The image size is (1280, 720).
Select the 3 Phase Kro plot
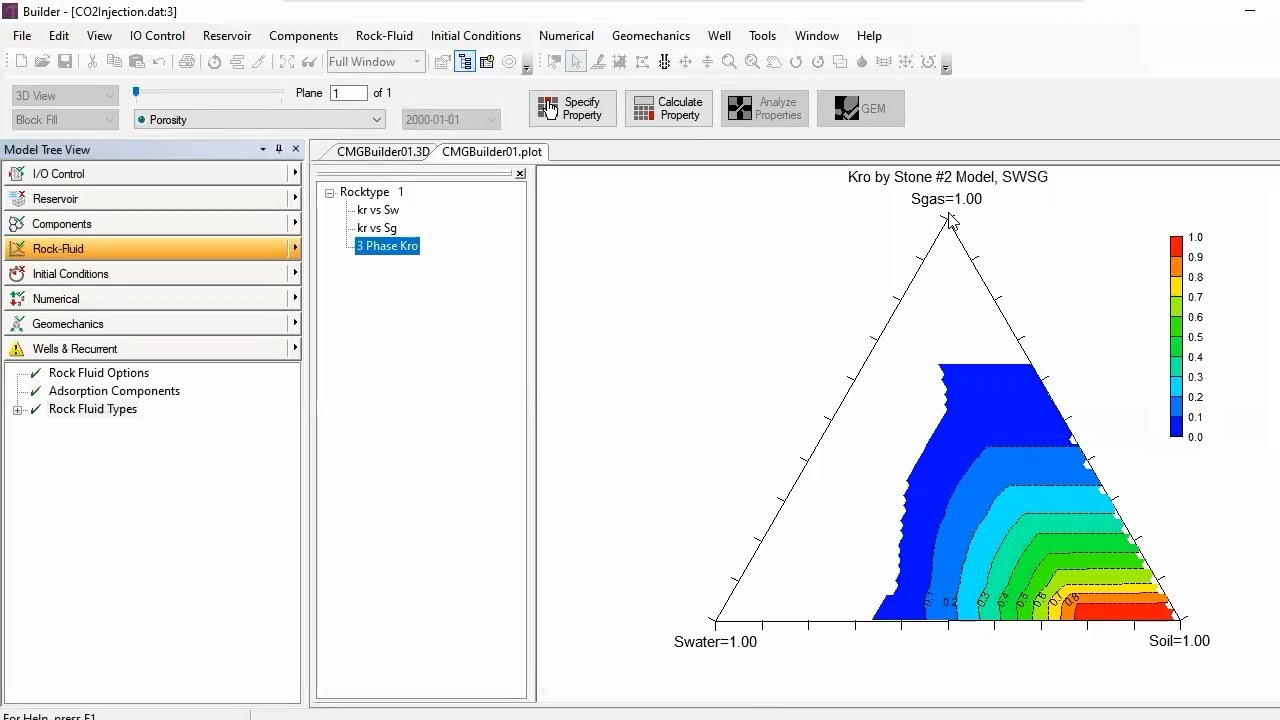[x=387, y=246]
